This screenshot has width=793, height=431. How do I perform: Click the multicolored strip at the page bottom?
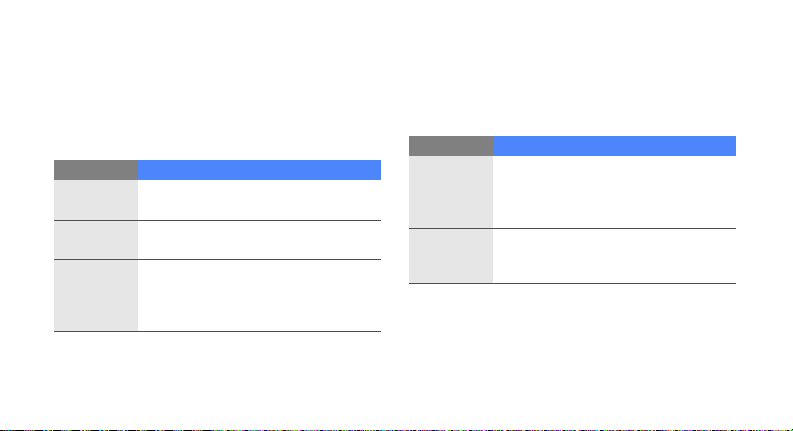396,430
